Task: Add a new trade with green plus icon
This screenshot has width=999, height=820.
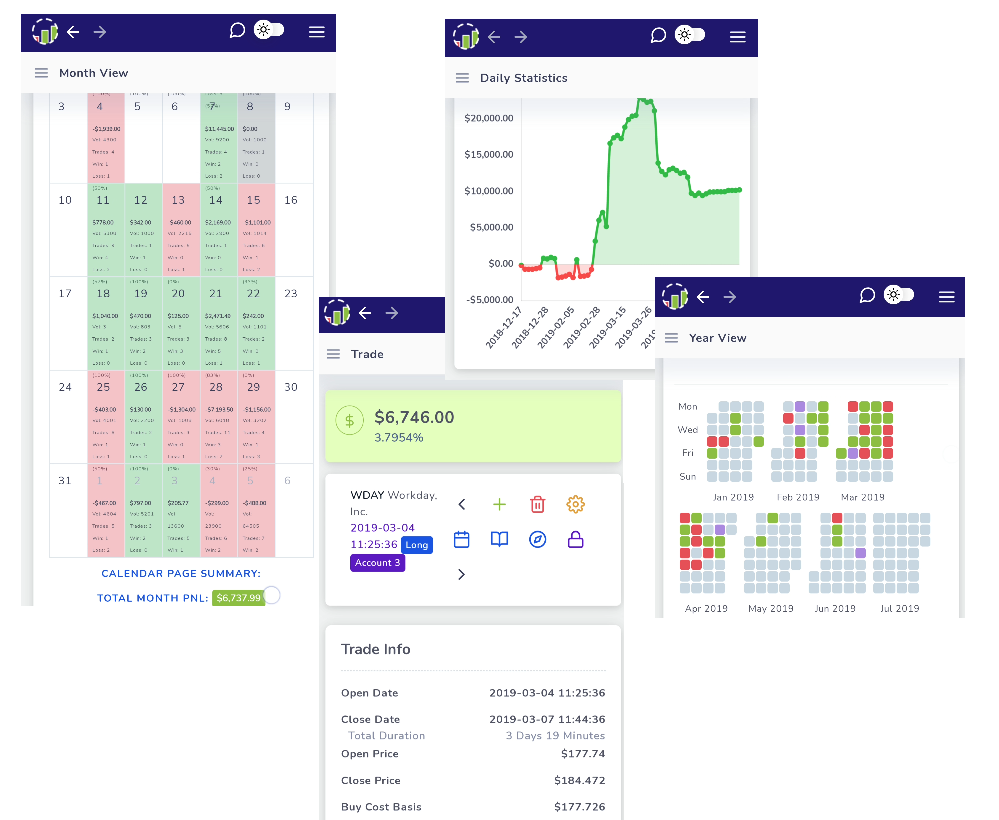Action: [x=500, y=505]
